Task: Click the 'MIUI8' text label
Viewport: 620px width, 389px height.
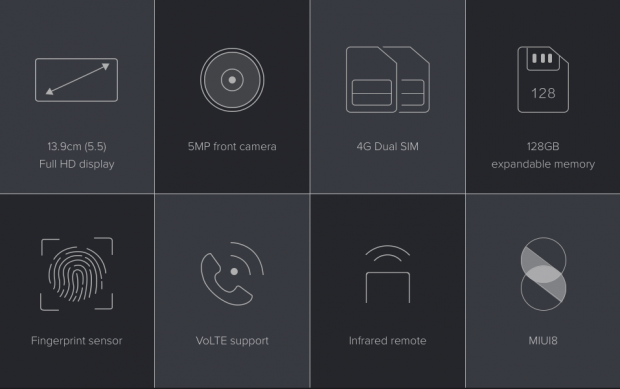Action: point(543,341)
